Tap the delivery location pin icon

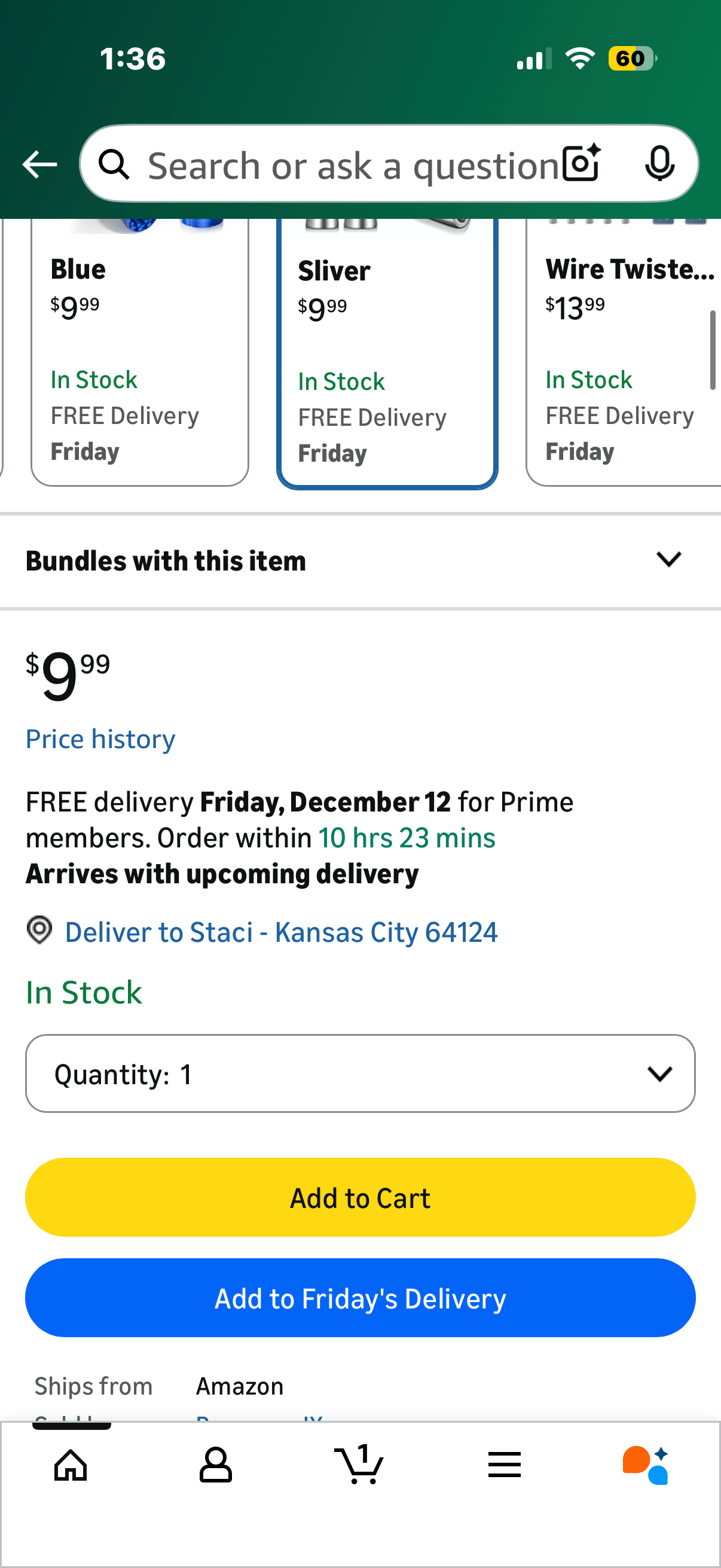coord(39,930)
